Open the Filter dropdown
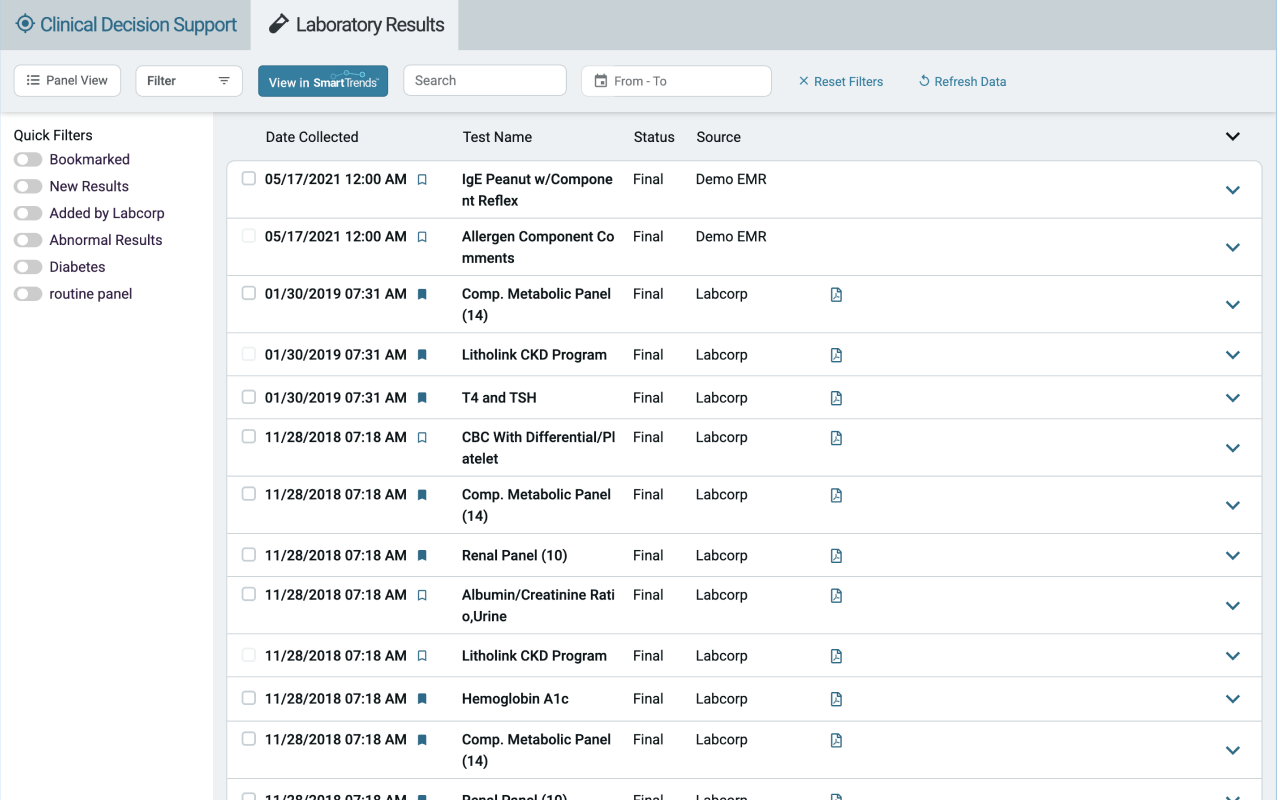This screenshot has height=800, width=1280. click(x=189, y=81)
